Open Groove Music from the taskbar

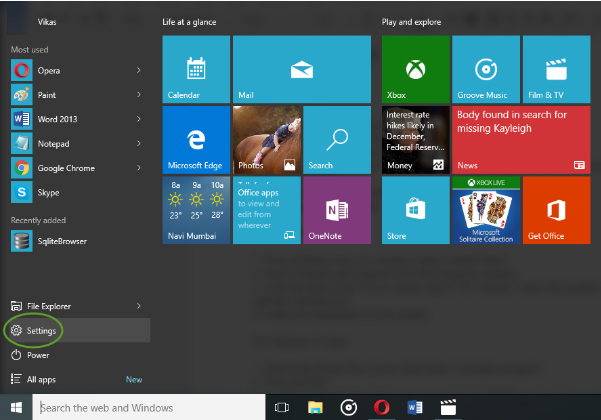(x=348, y=407)
